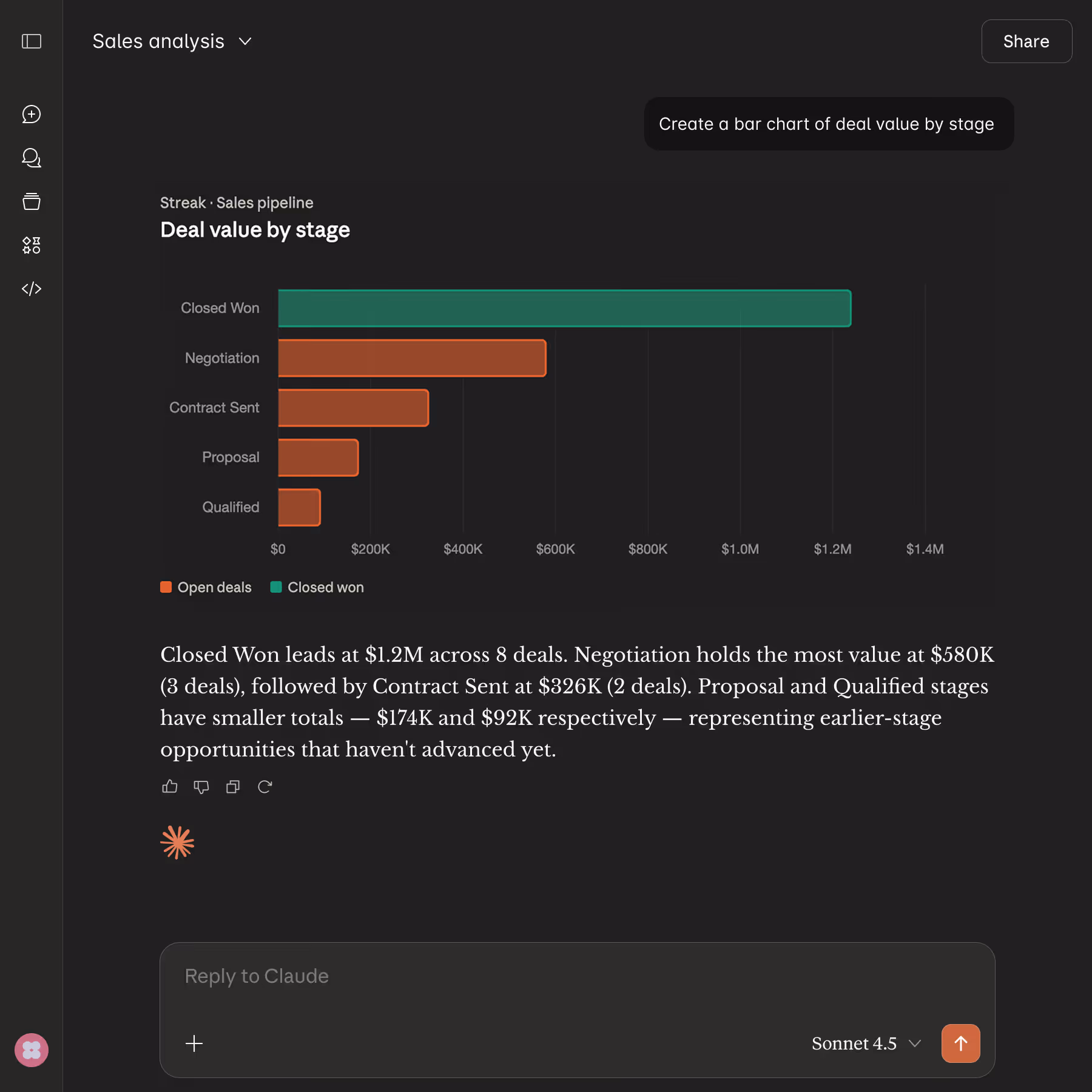The height and width of the screenshot is (1092, 1092).
Task: Click 'Streak · Sales pipeline' subtitle
Action: tap(237, 203)
